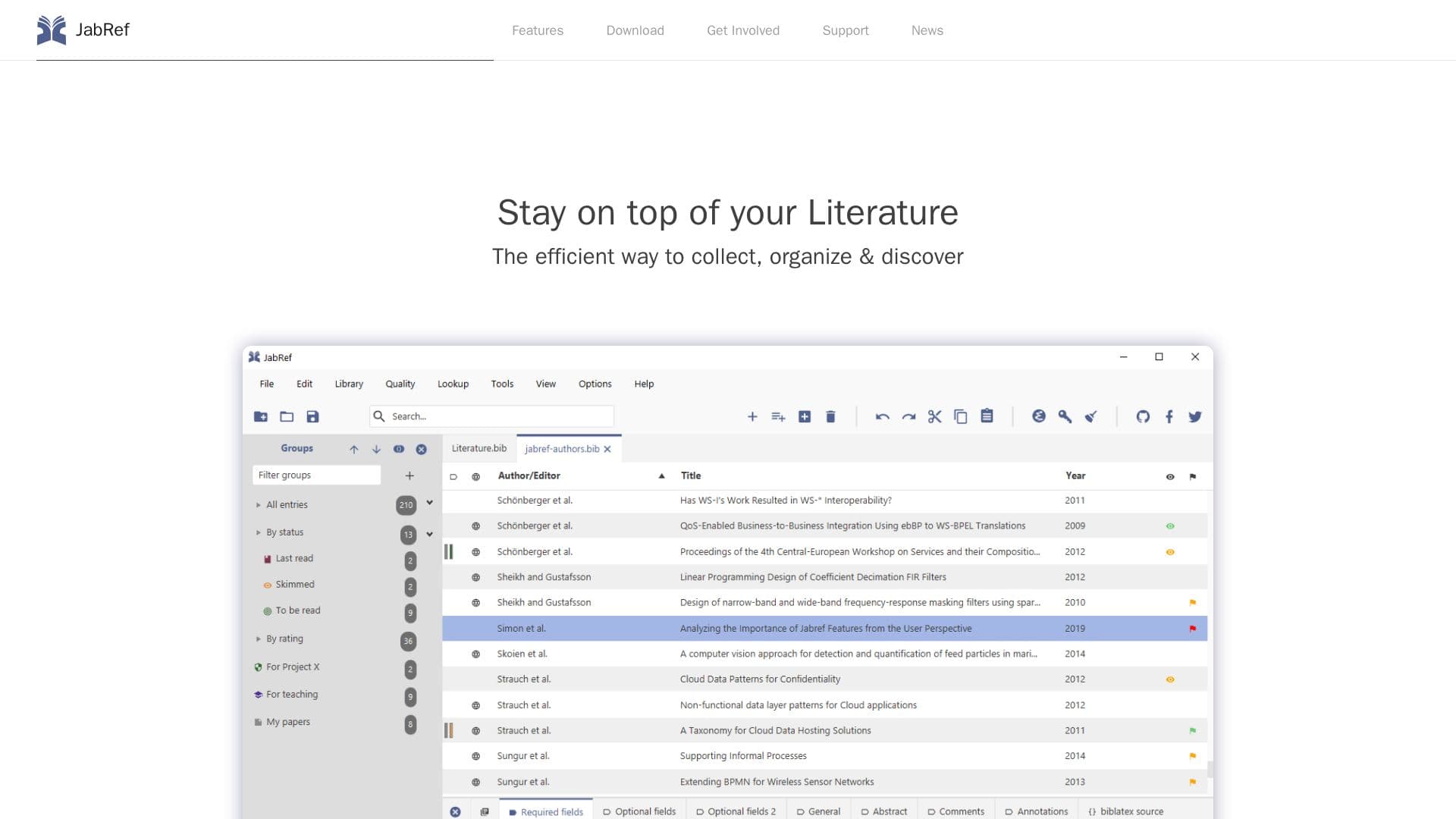Open the Quality menu

point(400,384)
